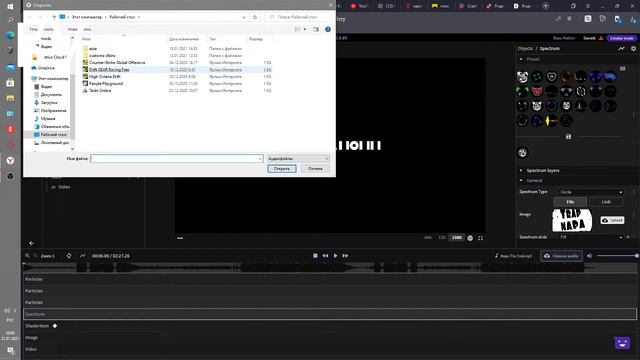Open the Spectrum Type dropdown
The height and width of the screenshot is (360, 640).
coord(591,192)
